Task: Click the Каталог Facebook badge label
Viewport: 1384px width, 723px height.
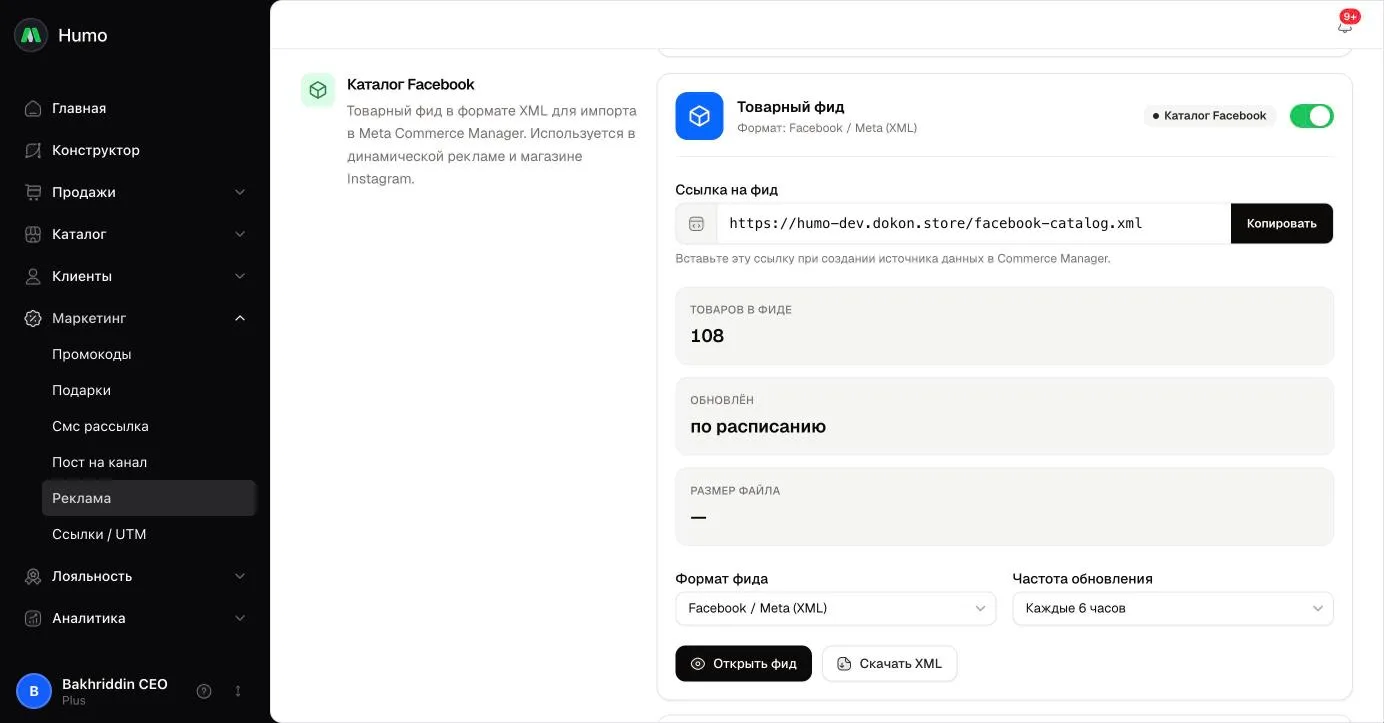Action: 1210,116
